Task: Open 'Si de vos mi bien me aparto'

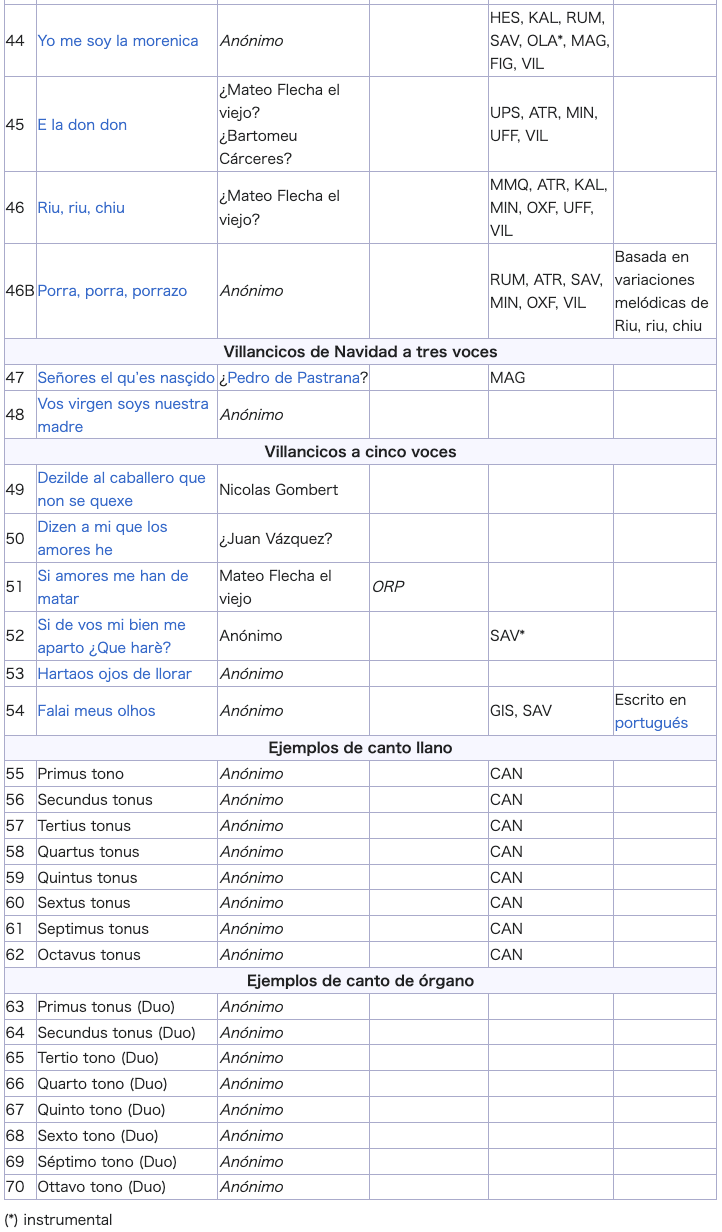Action: (111, 636)
